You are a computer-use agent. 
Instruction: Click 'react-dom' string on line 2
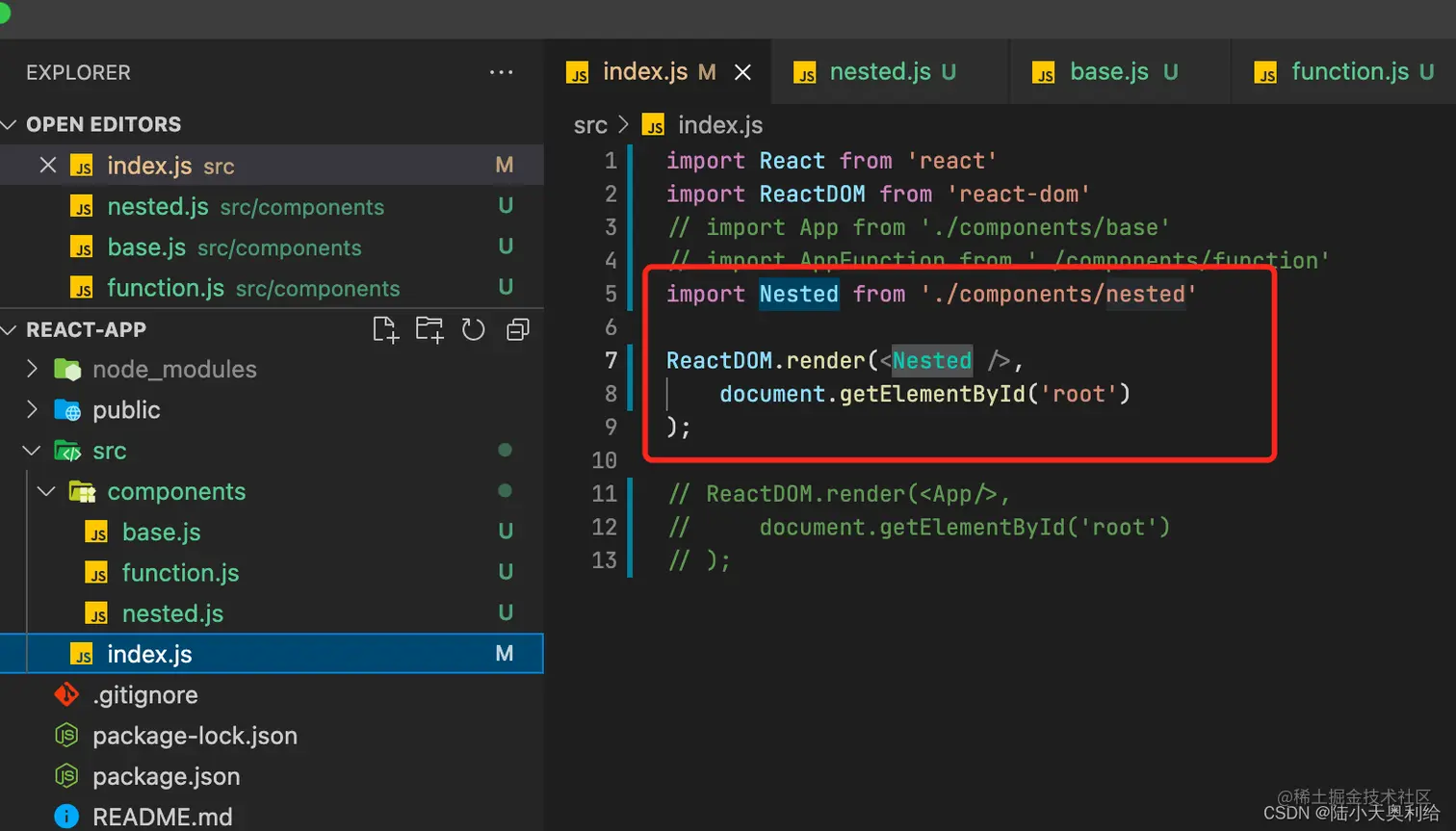[1019, 194]
